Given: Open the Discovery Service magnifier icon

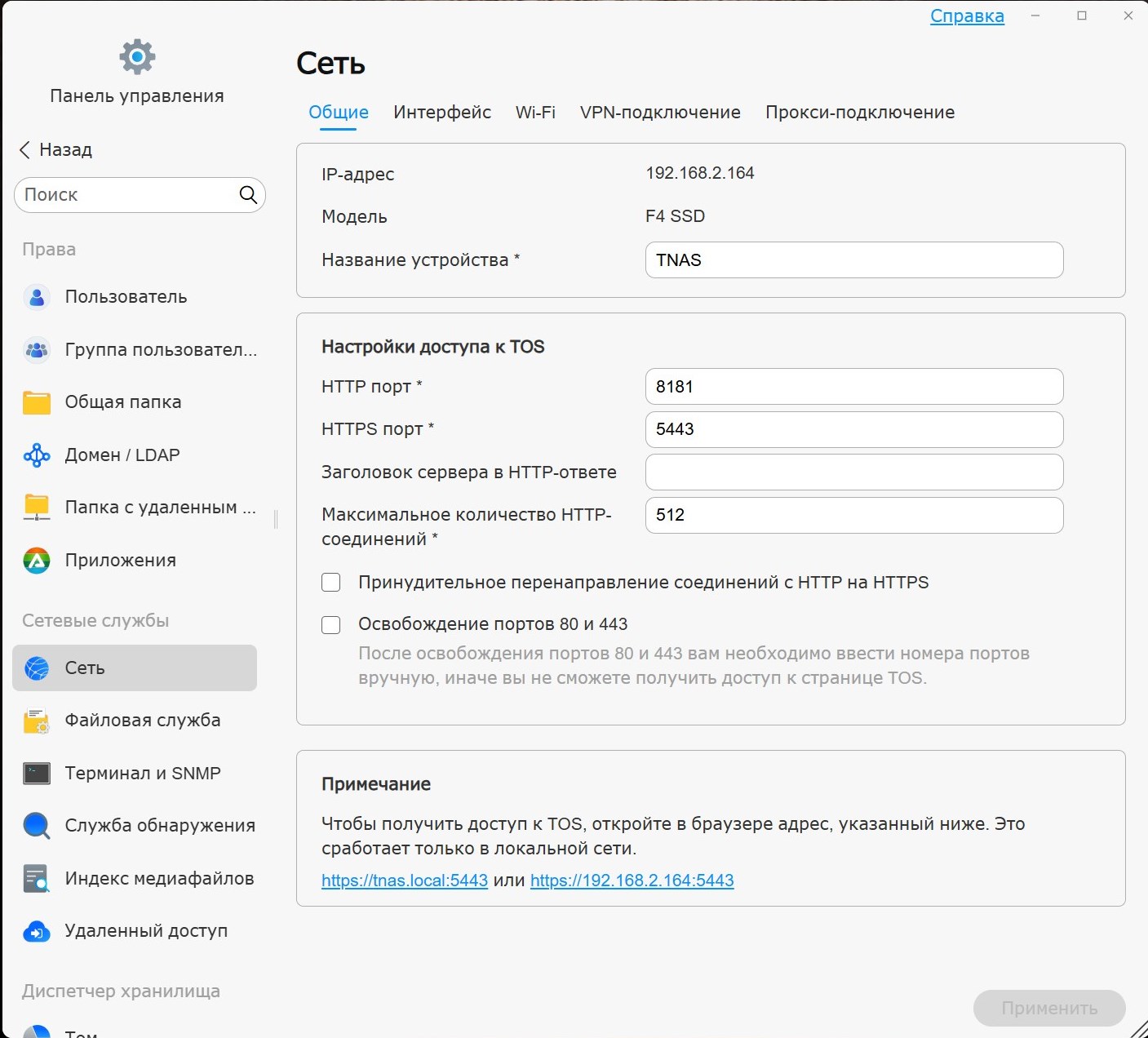Looking at the screenshot, I should [x=37, y=826].
